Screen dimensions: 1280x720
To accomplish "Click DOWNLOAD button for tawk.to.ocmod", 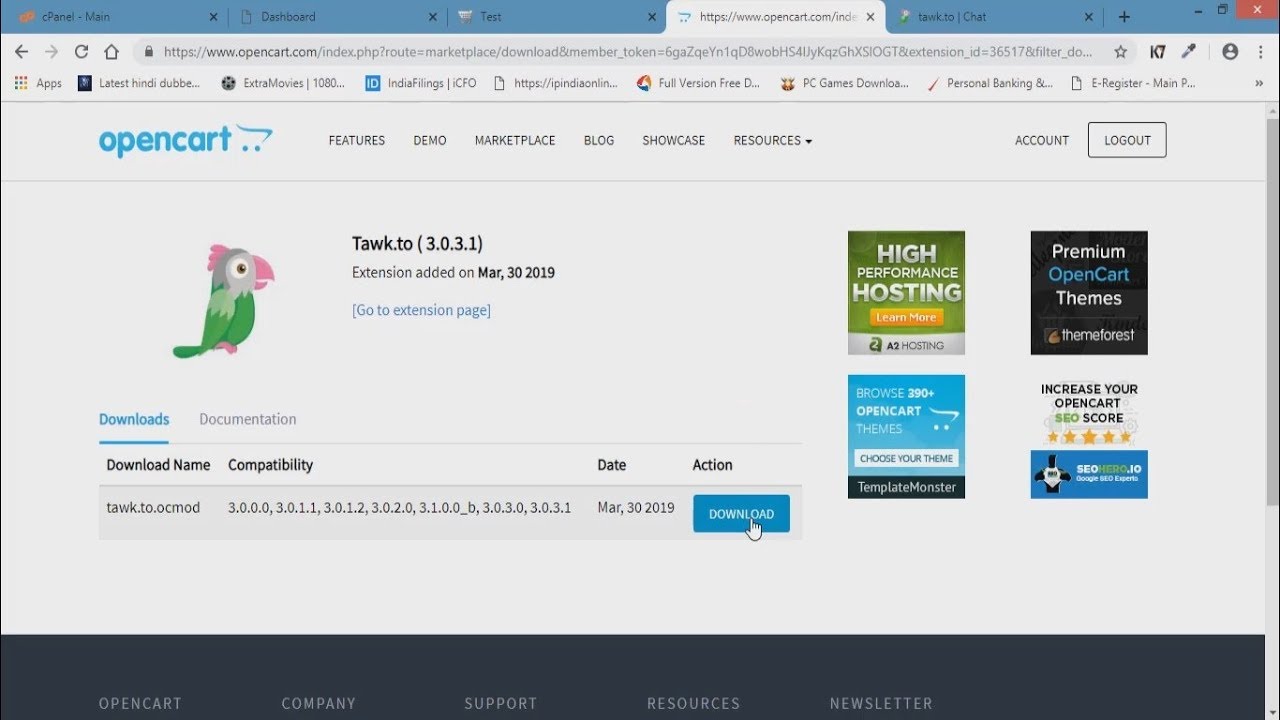I will 741,514.
